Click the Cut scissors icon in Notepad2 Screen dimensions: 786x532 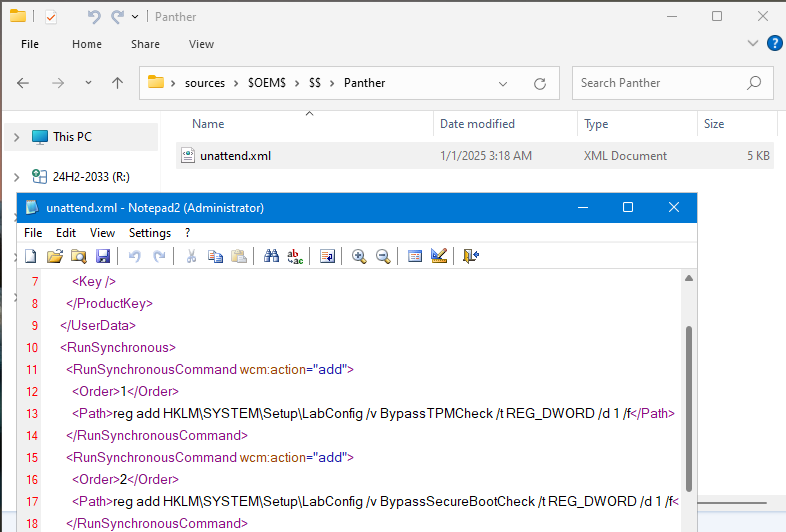click(x=191, y=256)
